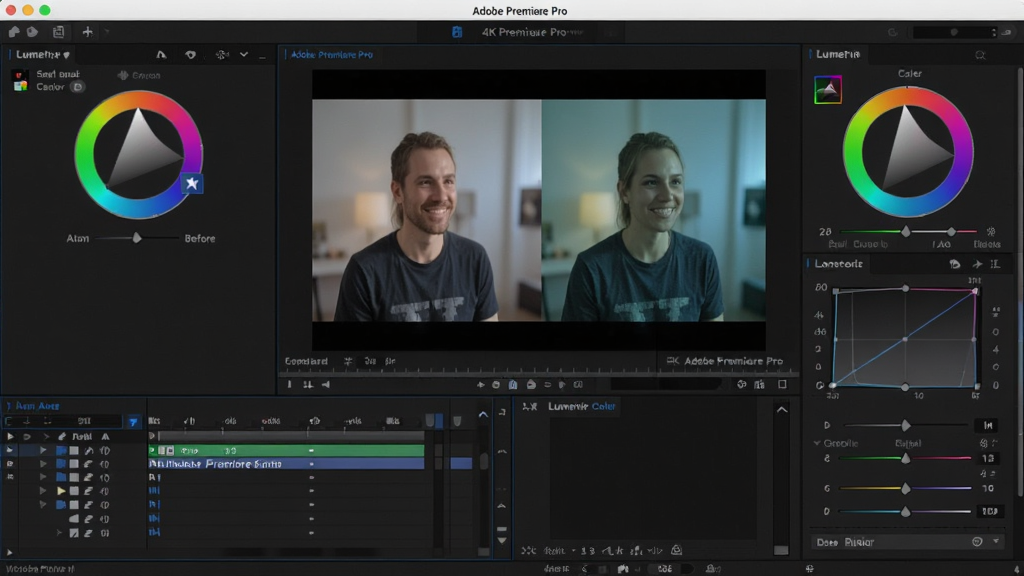
Task: Click the yellow-to-purple slider handle
Action: tap(906, 488)
